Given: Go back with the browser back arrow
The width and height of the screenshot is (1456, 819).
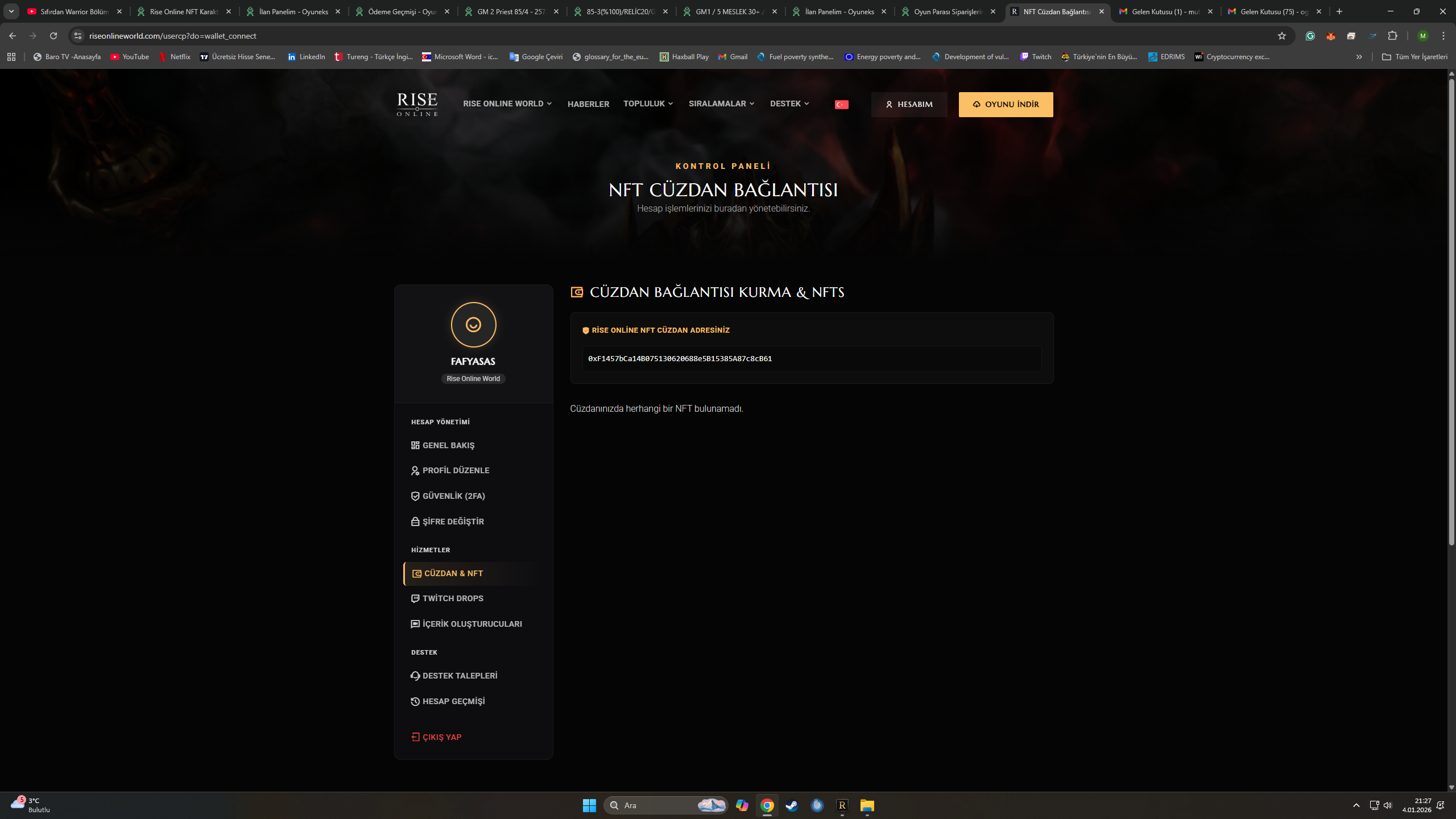Looking at the screenshot, I should [13, 36].
